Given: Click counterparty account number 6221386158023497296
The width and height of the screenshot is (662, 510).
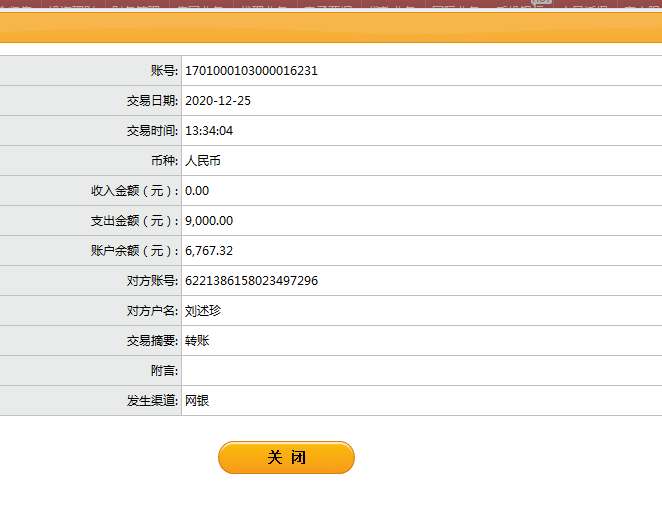Looking at the screenshot, I should point(251,281).
